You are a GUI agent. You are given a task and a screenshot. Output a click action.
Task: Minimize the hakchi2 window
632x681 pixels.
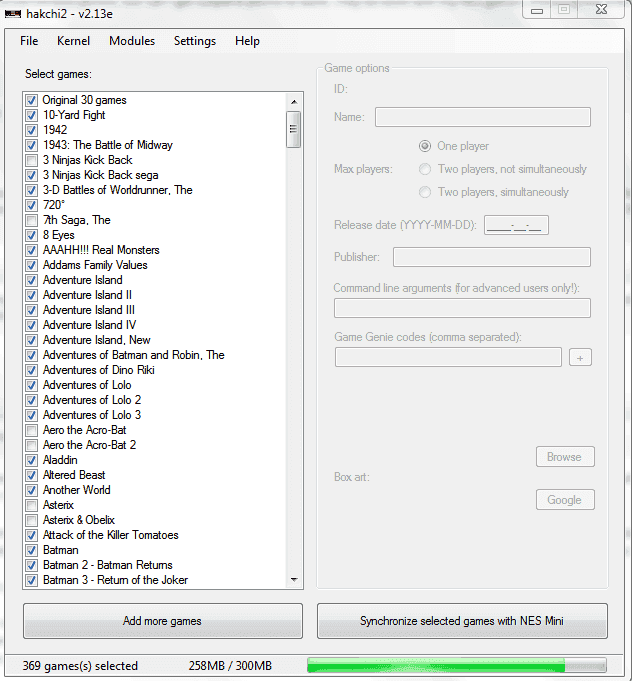537,10
